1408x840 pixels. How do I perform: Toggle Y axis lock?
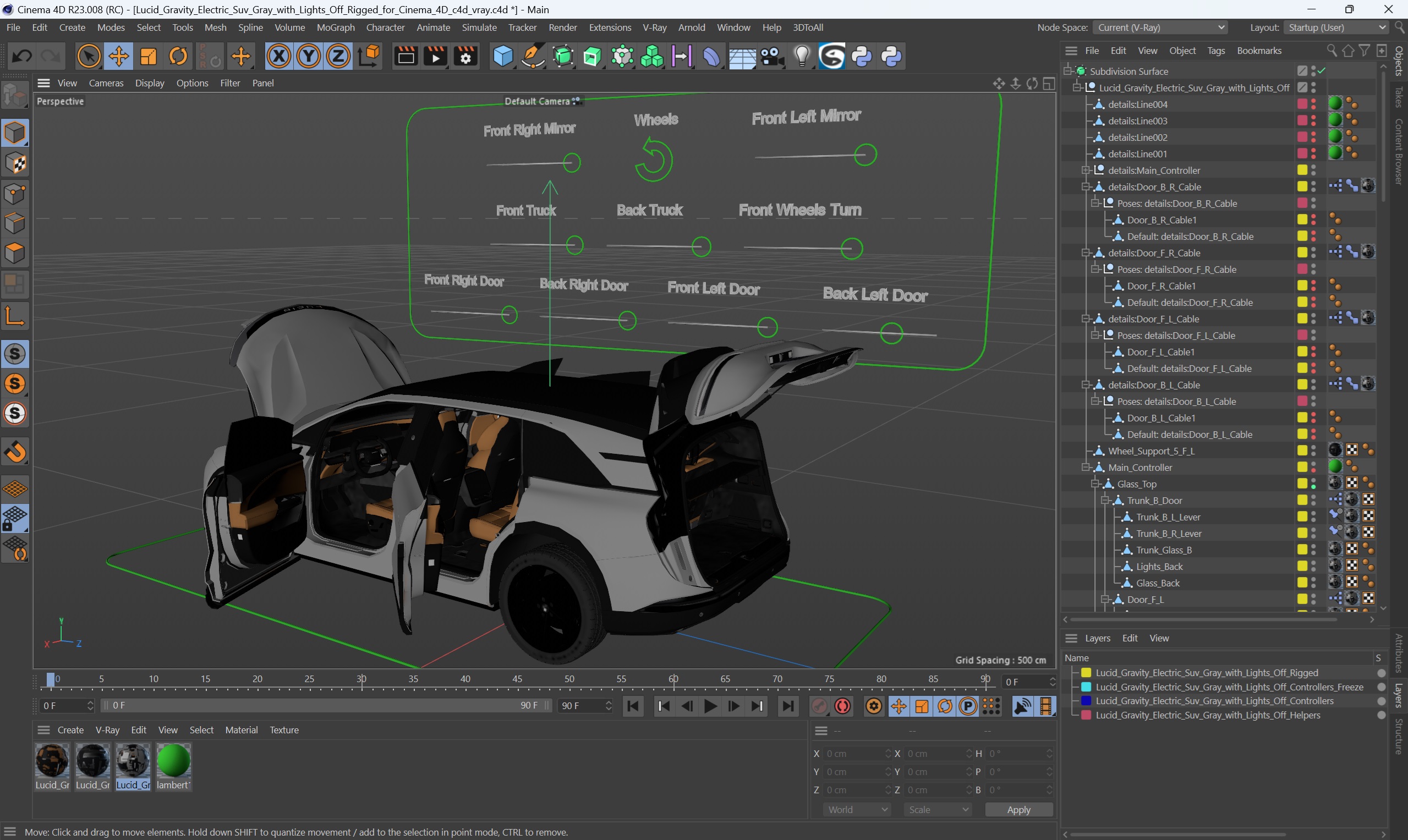pyautogui.click(x=309, y=56)
